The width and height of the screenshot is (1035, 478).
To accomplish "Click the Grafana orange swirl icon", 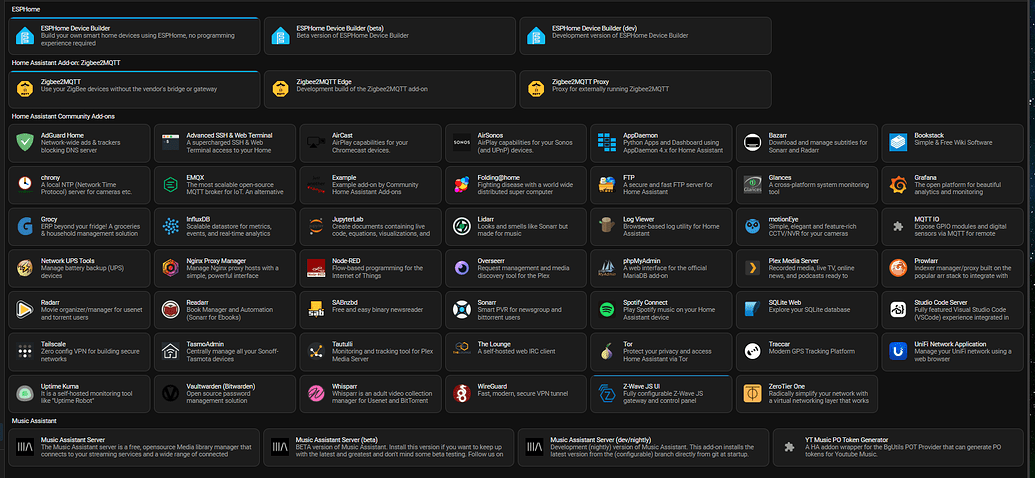I will [x=898, y=184].
